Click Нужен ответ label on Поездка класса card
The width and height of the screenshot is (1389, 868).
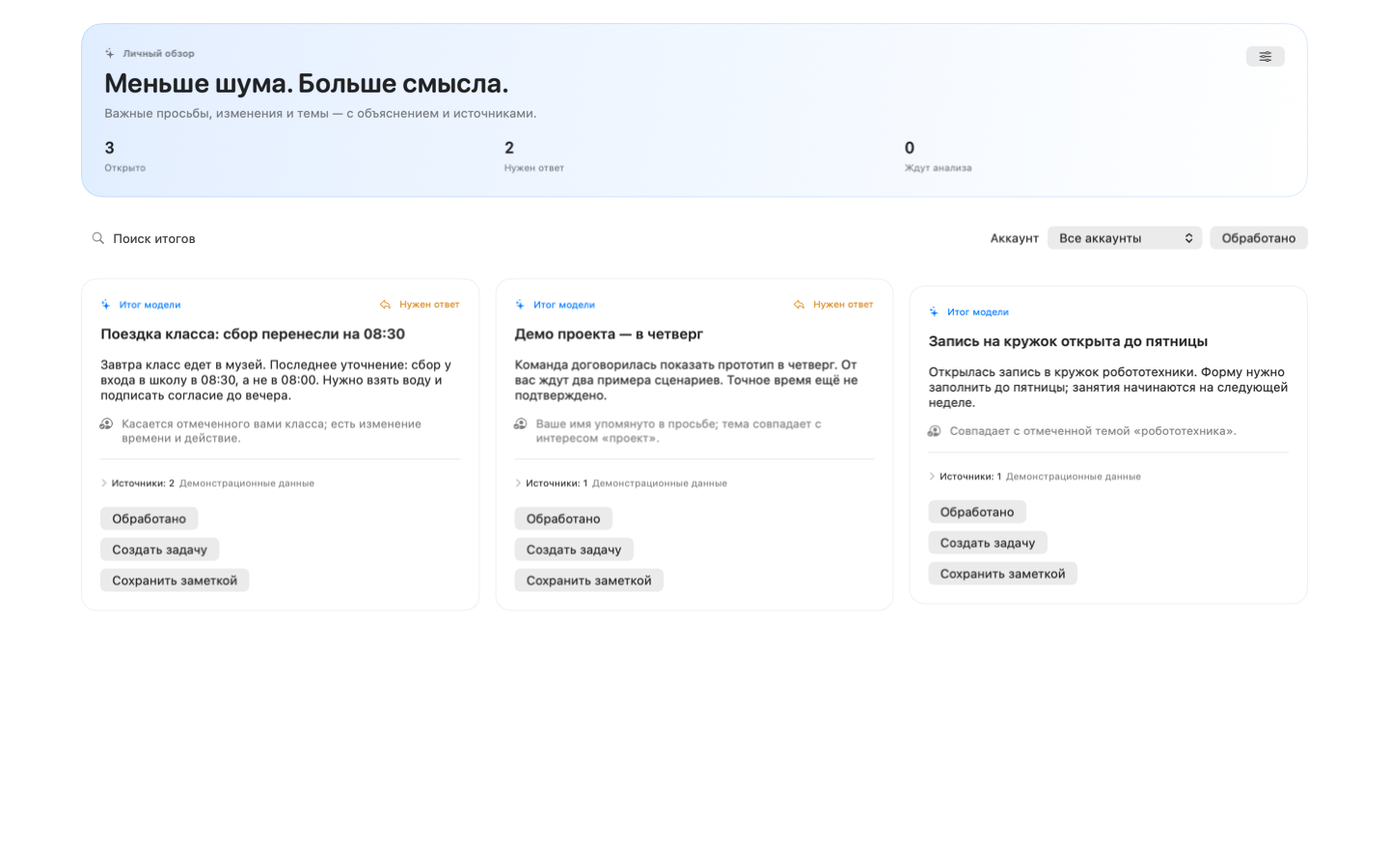(x=429, y=305)
